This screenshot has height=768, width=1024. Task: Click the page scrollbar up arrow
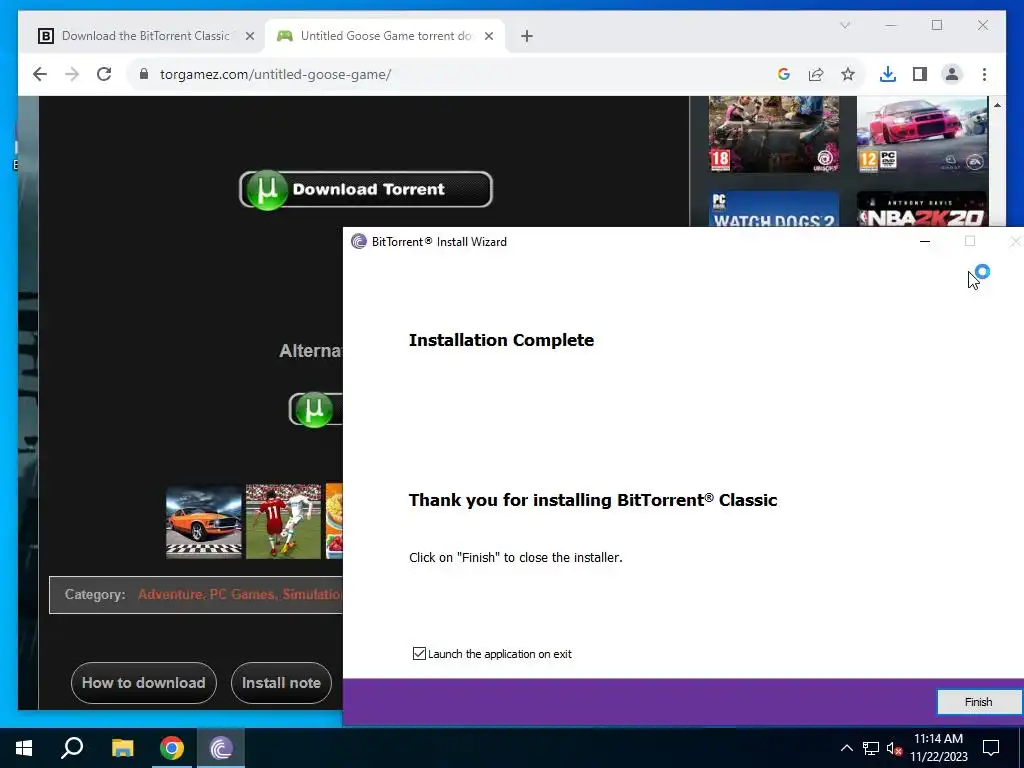click(x=997, y=104)
